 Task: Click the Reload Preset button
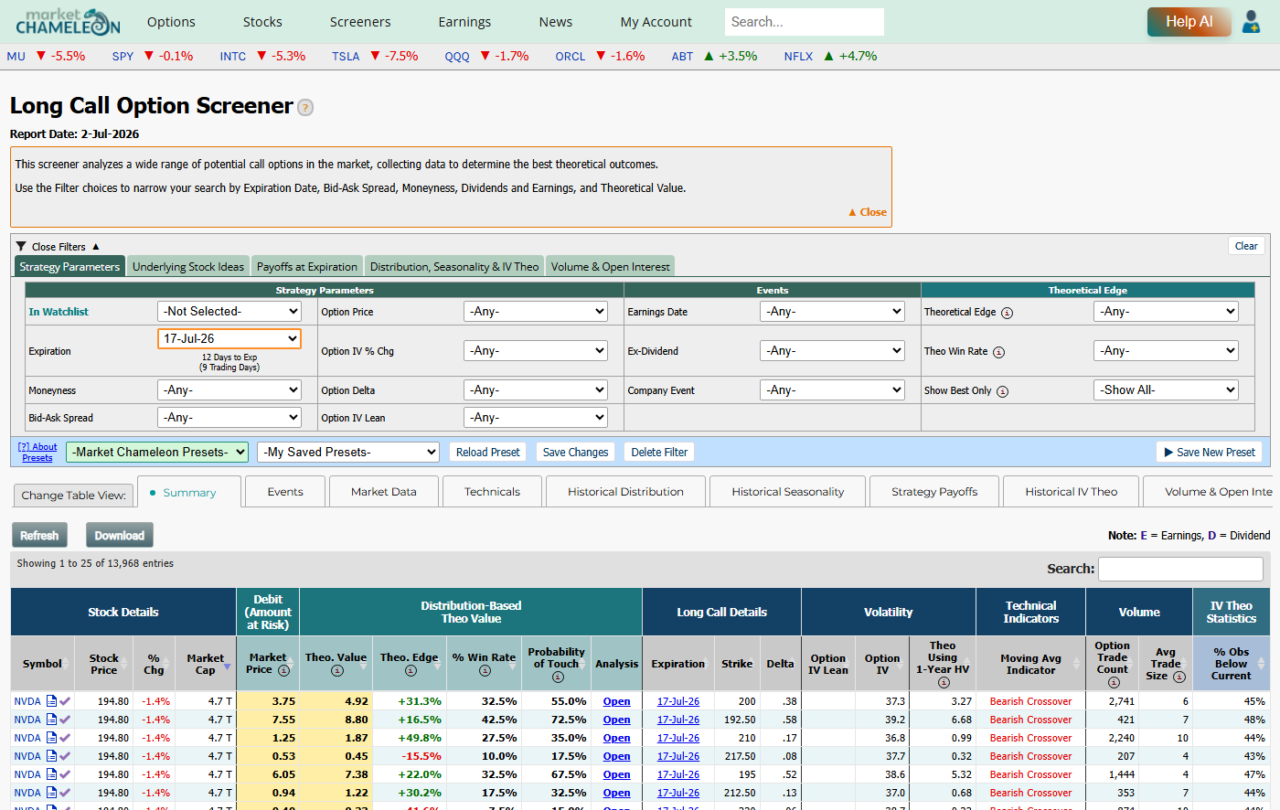(x=488, y=452)
